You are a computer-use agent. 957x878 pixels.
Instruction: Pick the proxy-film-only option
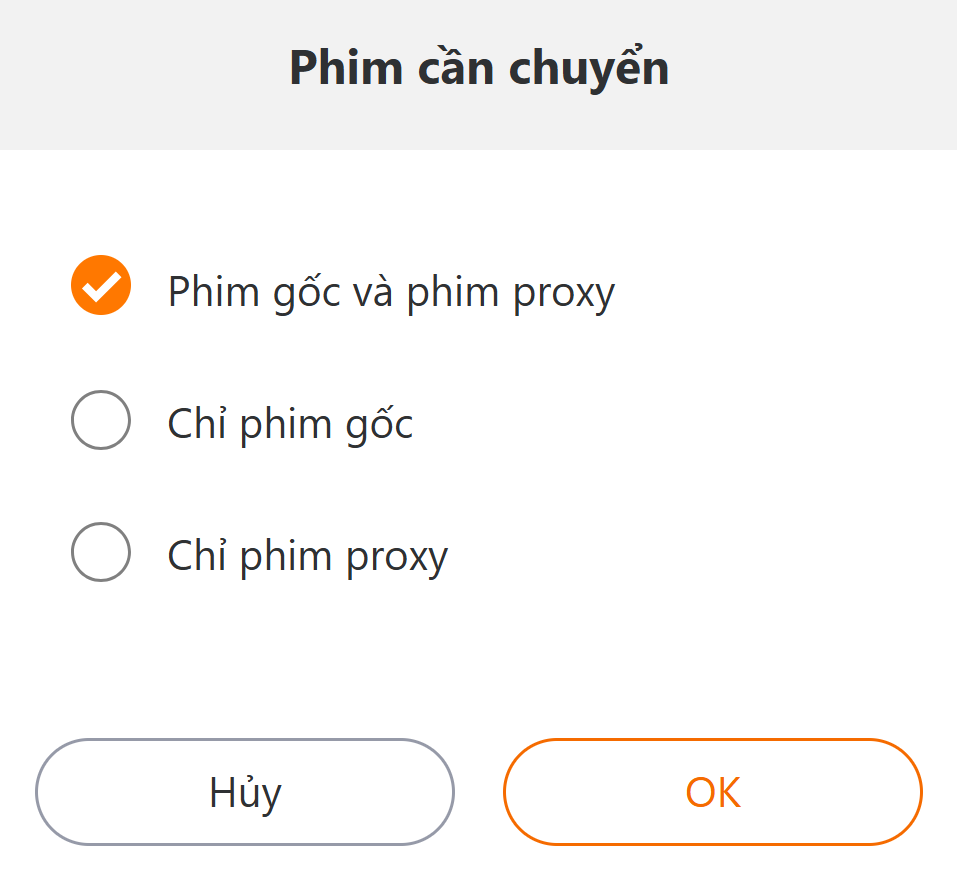click(x=101, y=552)
